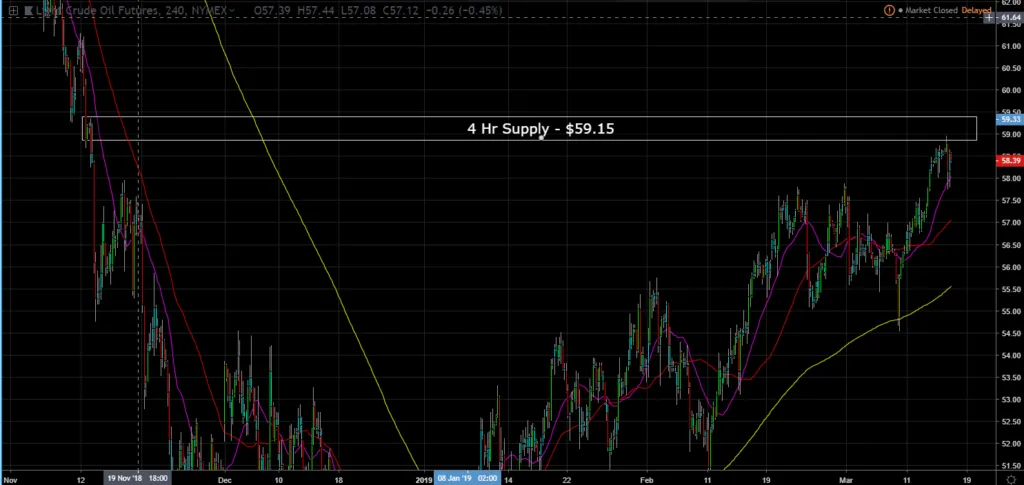Click the 08 Jan '19 02:00 date marker

tap(467, 478)
